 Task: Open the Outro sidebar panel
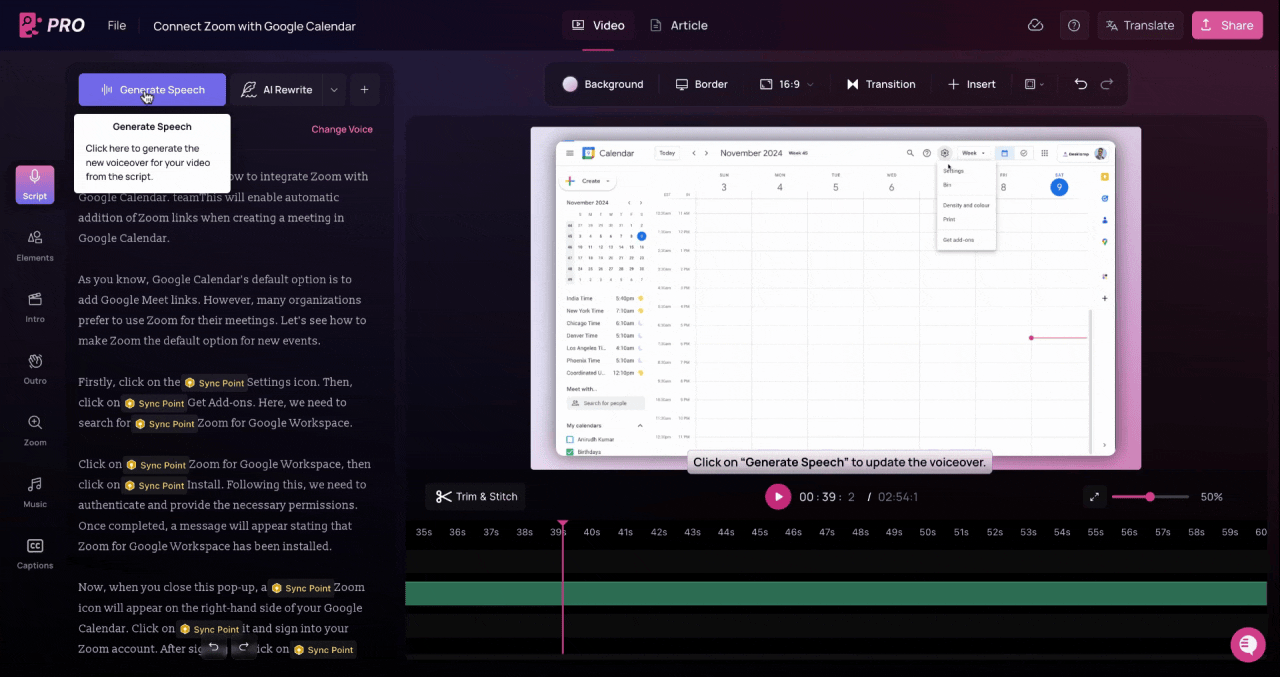35,368
